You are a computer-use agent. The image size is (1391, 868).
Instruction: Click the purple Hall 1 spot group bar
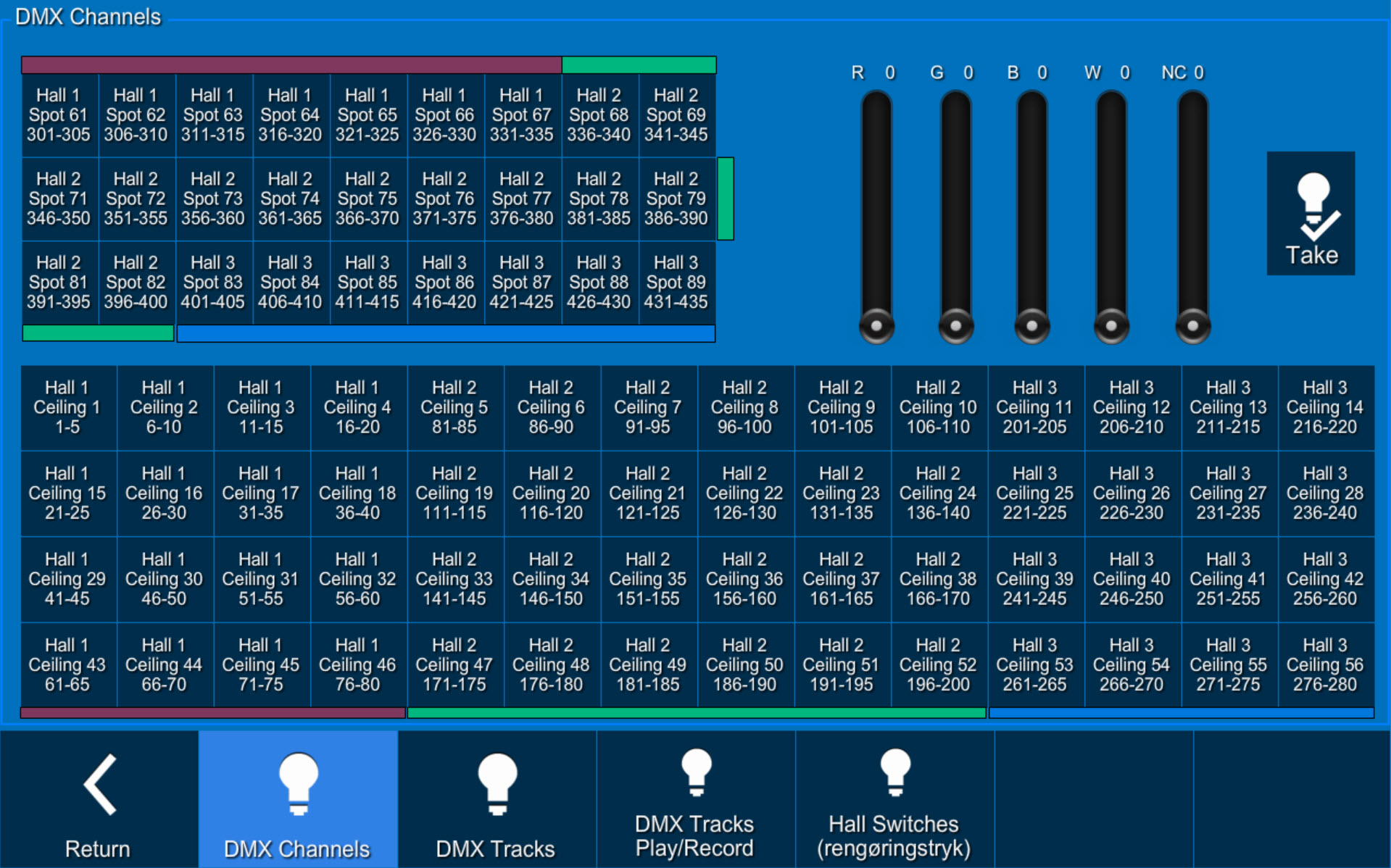tap(291, 65)
